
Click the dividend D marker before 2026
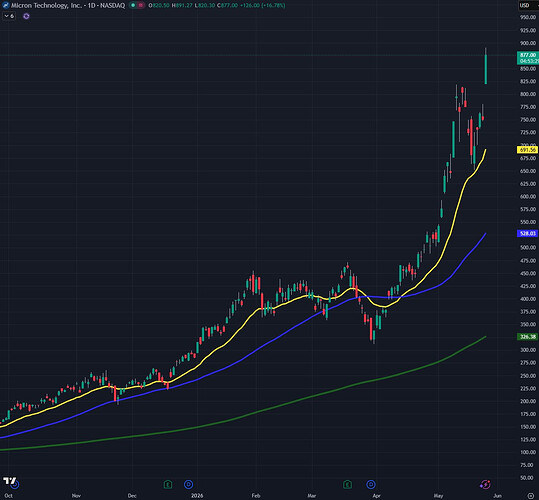click(x=188, y=485)
